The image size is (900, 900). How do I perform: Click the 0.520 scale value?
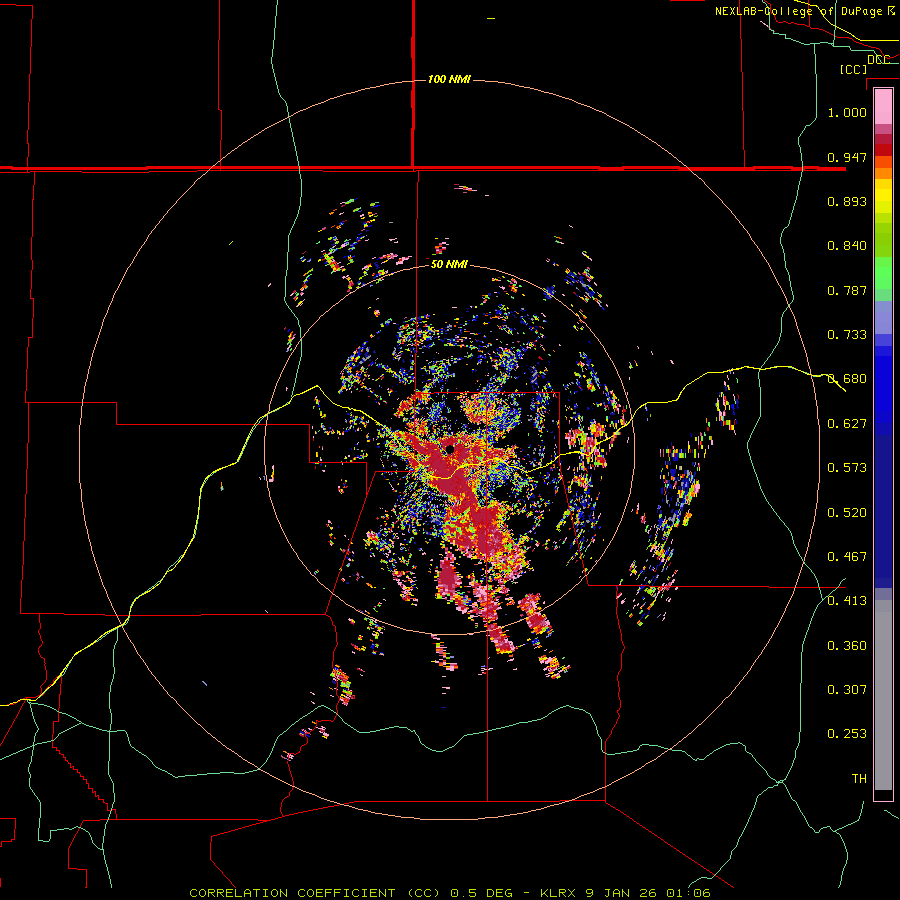(847, 513)
